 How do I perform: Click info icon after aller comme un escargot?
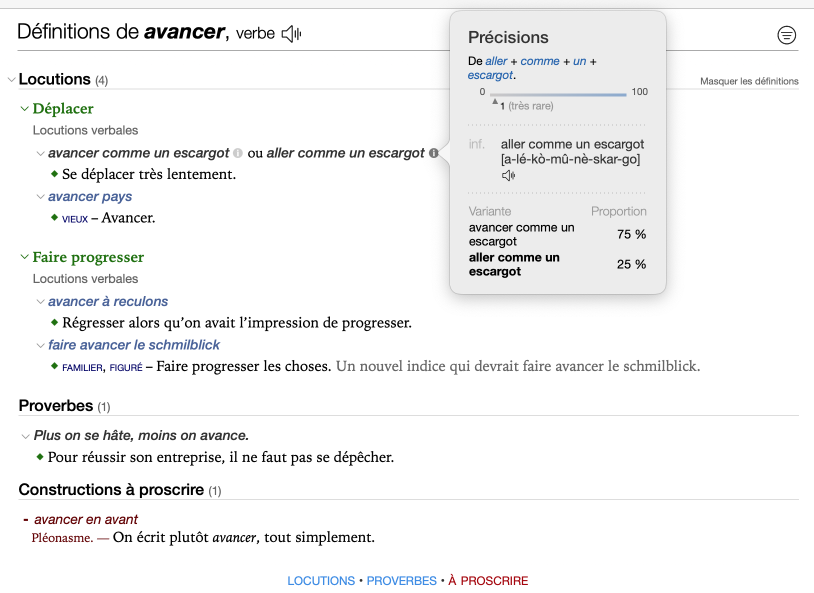coord(433,153)
